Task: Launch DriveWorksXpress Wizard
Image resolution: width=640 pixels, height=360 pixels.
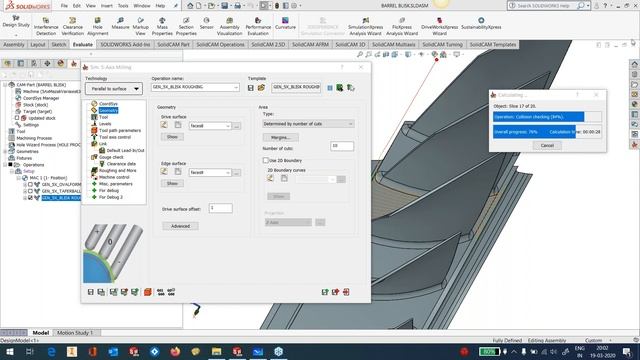Action: pyautogui.click(x=440, y=27)
